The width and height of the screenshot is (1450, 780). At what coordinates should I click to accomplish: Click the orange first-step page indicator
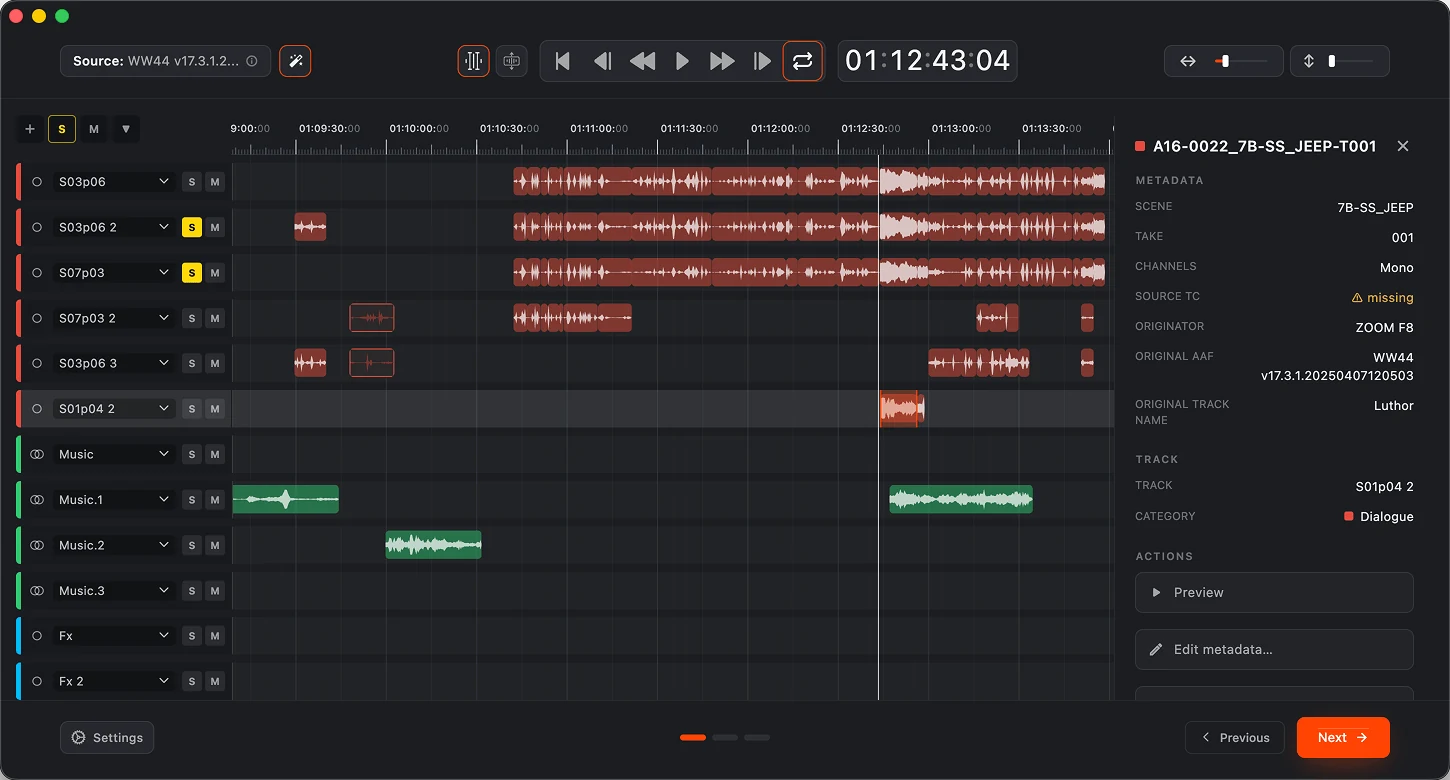(693, 738)
